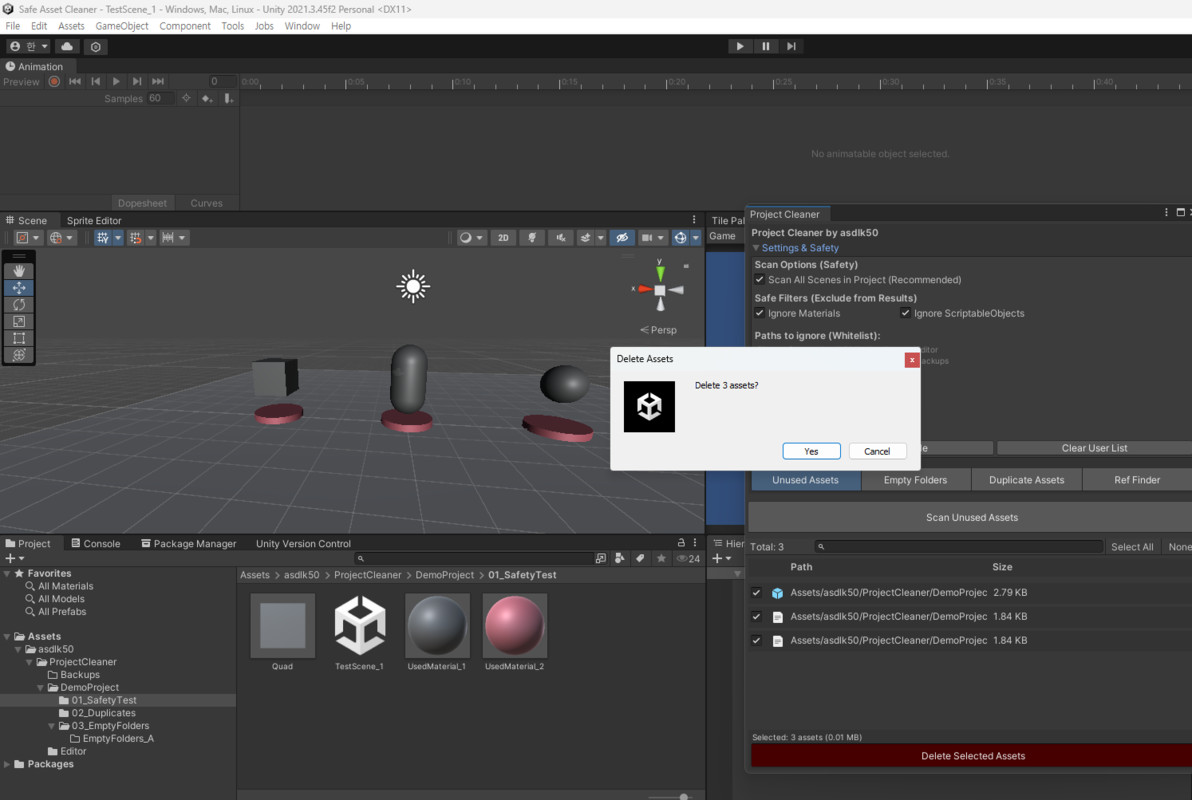This screenshot has height=800, width=1192.
Task: Open the scene camera settings dropdown
Action: (x=652, y=238)
